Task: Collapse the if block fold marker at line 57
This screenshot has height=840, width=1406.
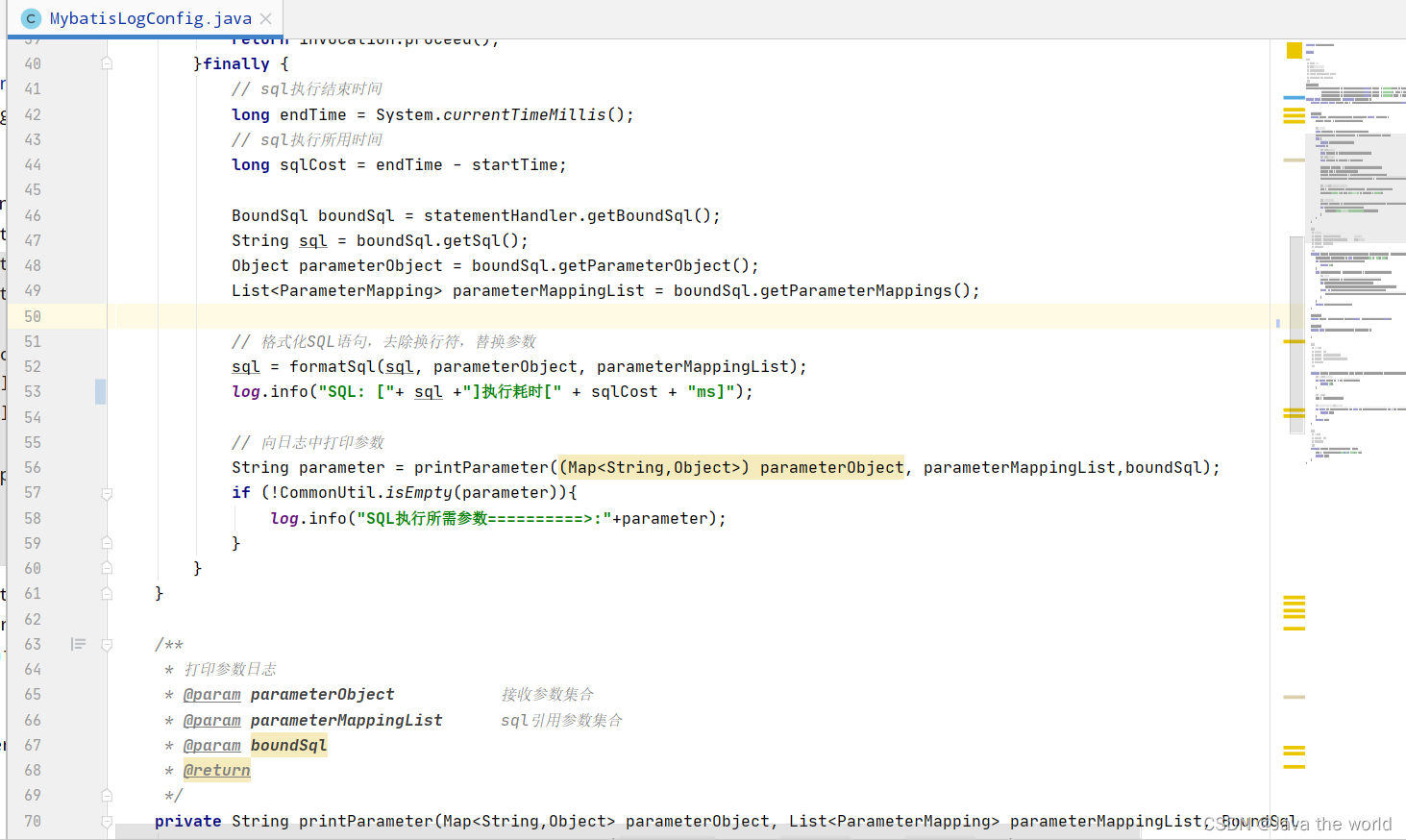Action: coord(107,493)
